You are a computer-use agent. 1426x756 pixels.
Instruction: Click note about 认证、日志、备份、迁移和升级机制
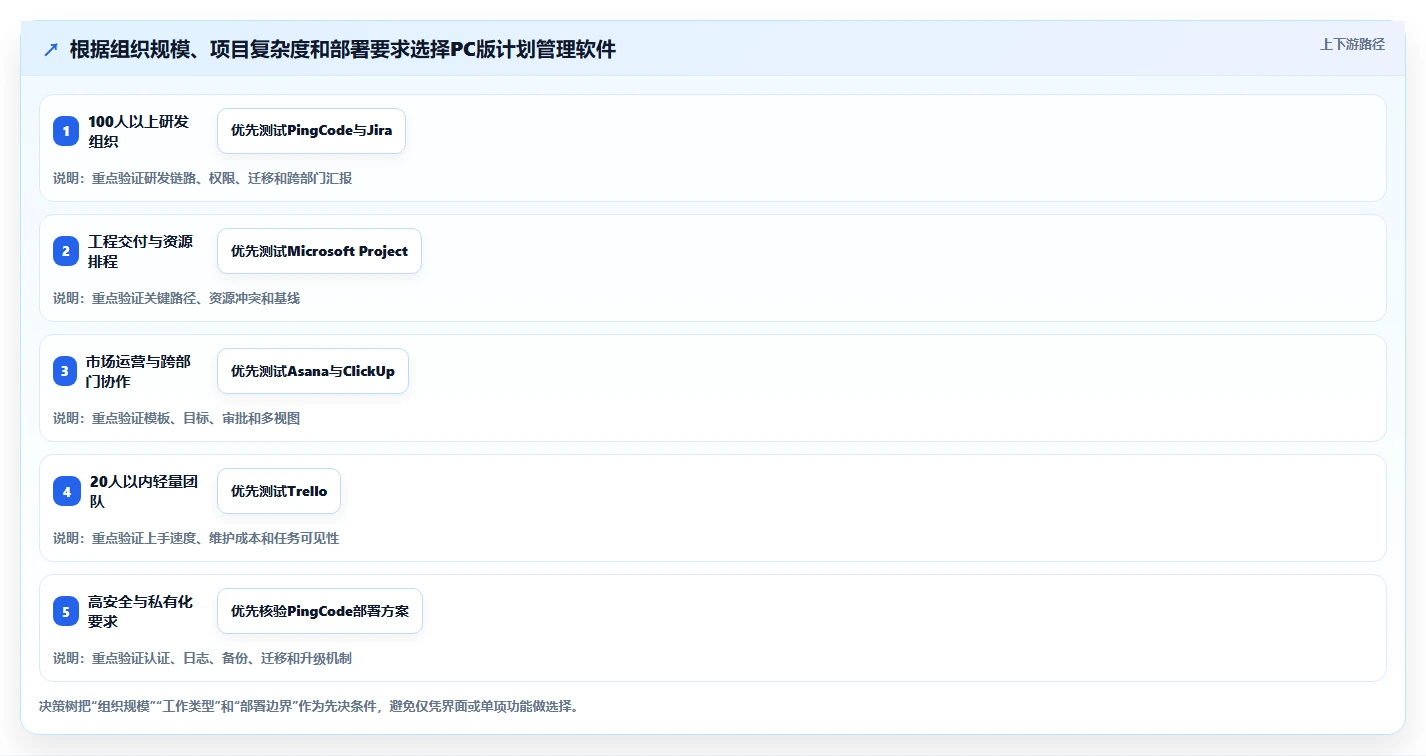point(202,658)
